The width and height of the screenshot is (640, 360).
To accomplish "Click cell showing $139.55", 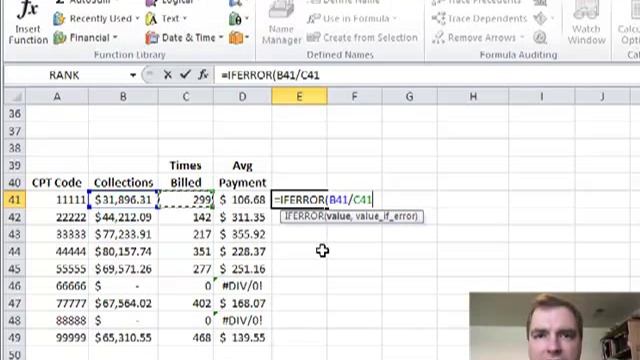I will click(x=242, y=338).
